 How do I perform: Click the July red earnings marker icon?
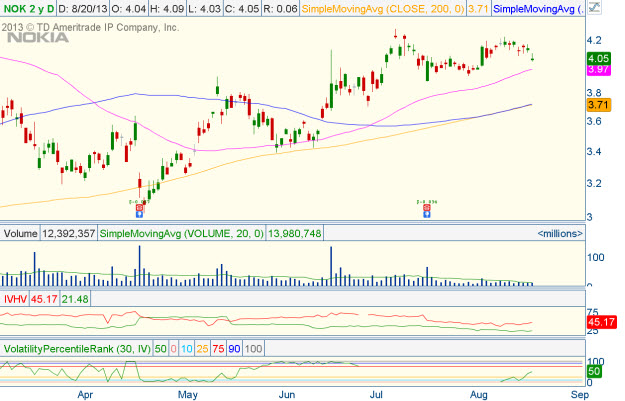(x=427, y=203)
